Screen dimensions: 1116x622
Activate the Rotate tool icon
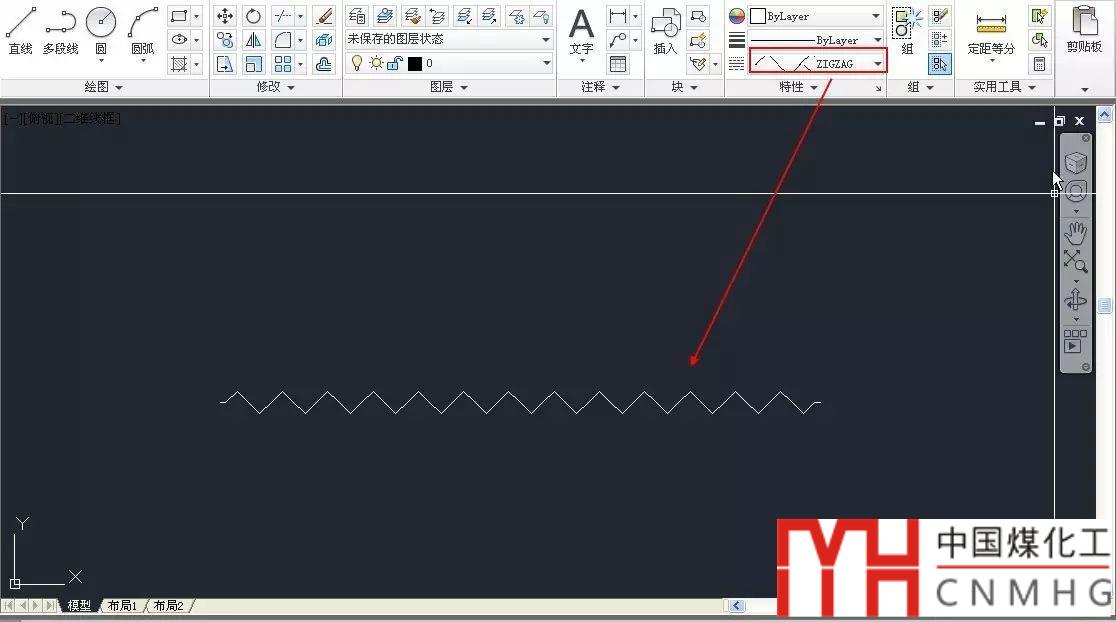pos(254,16)
